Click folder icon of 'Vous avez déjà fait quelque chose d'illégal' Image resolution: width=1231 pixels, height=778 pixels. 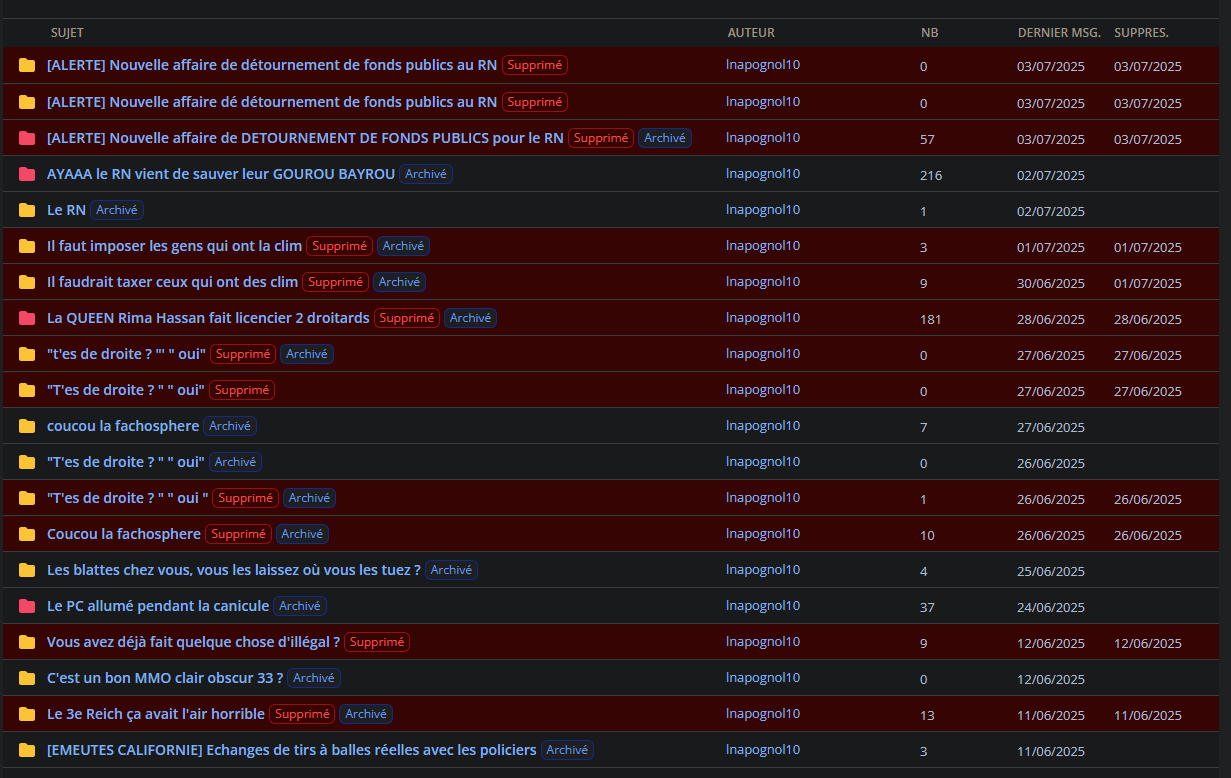[x=27, y=642]
